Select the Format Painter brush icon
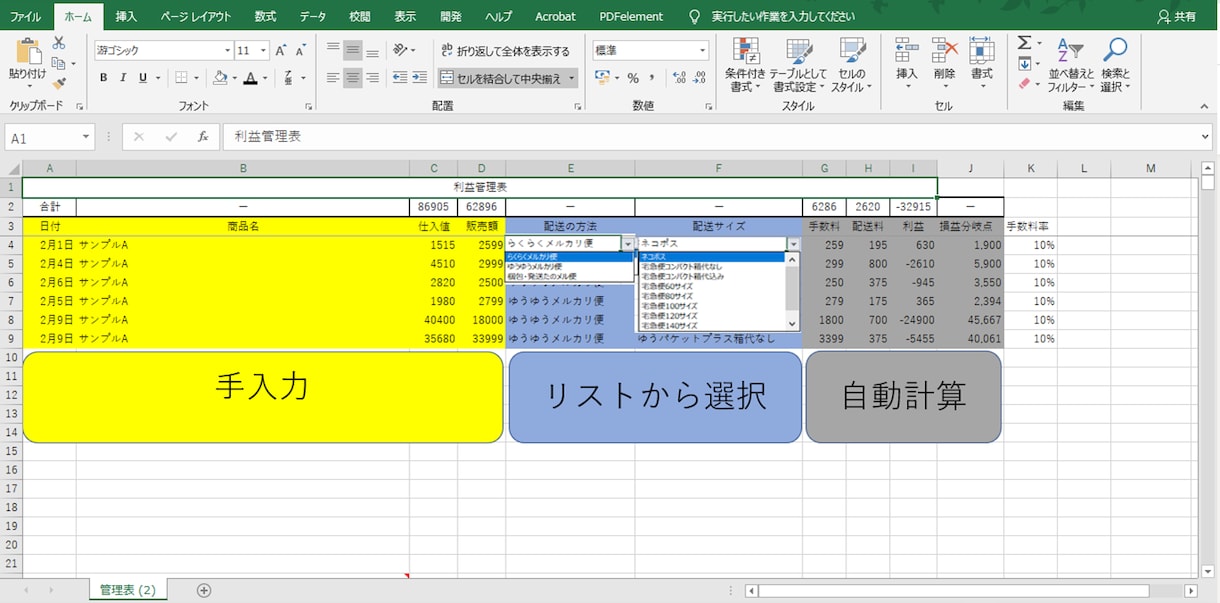 tap(59, 85)
